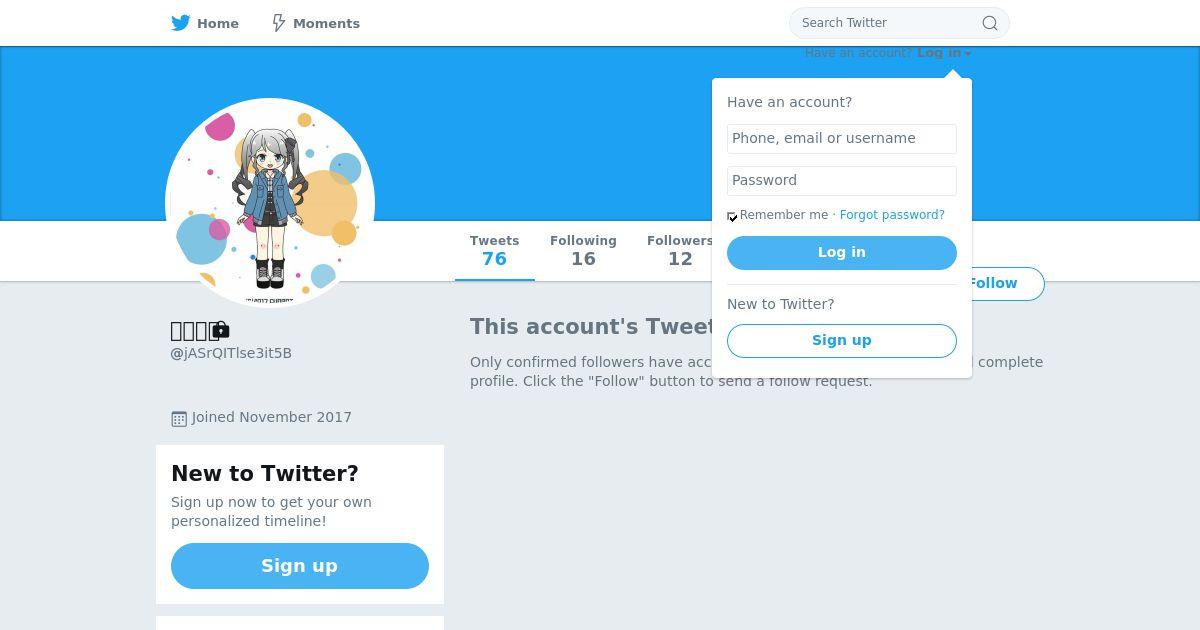The height and width of the screenshot is (630, 1200).
Task: Click Sign up in the login popup
Action: point(842,341)
